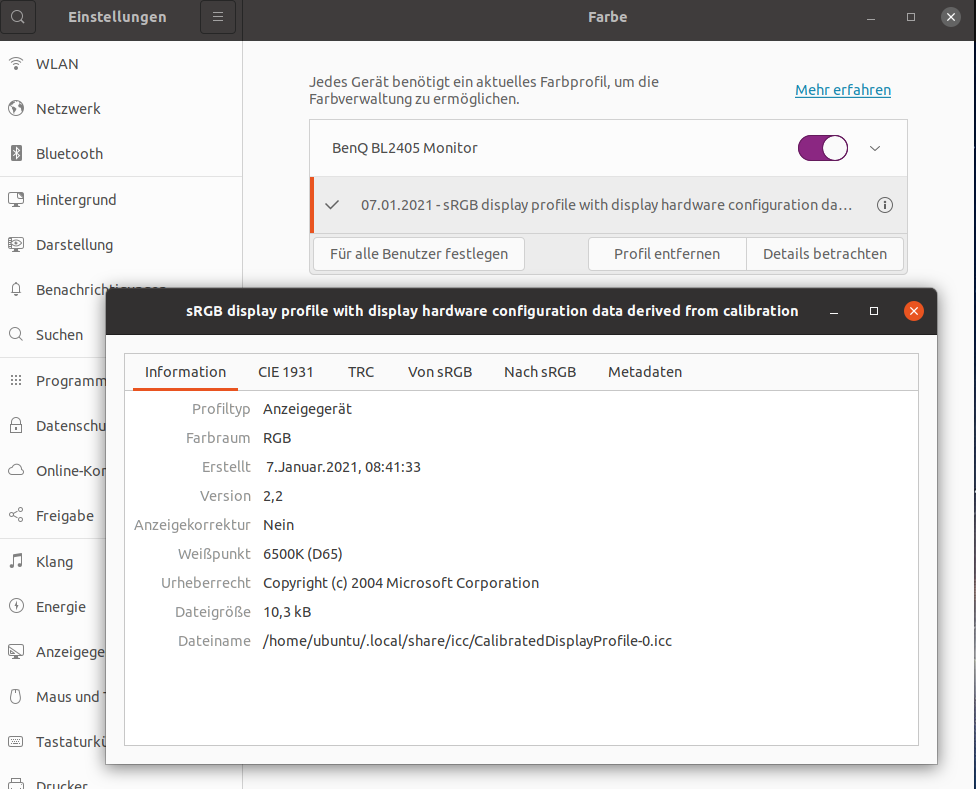976x789 pixels.
Task: Open the Nach sRGB tab
Action: (x=540, y=372)
